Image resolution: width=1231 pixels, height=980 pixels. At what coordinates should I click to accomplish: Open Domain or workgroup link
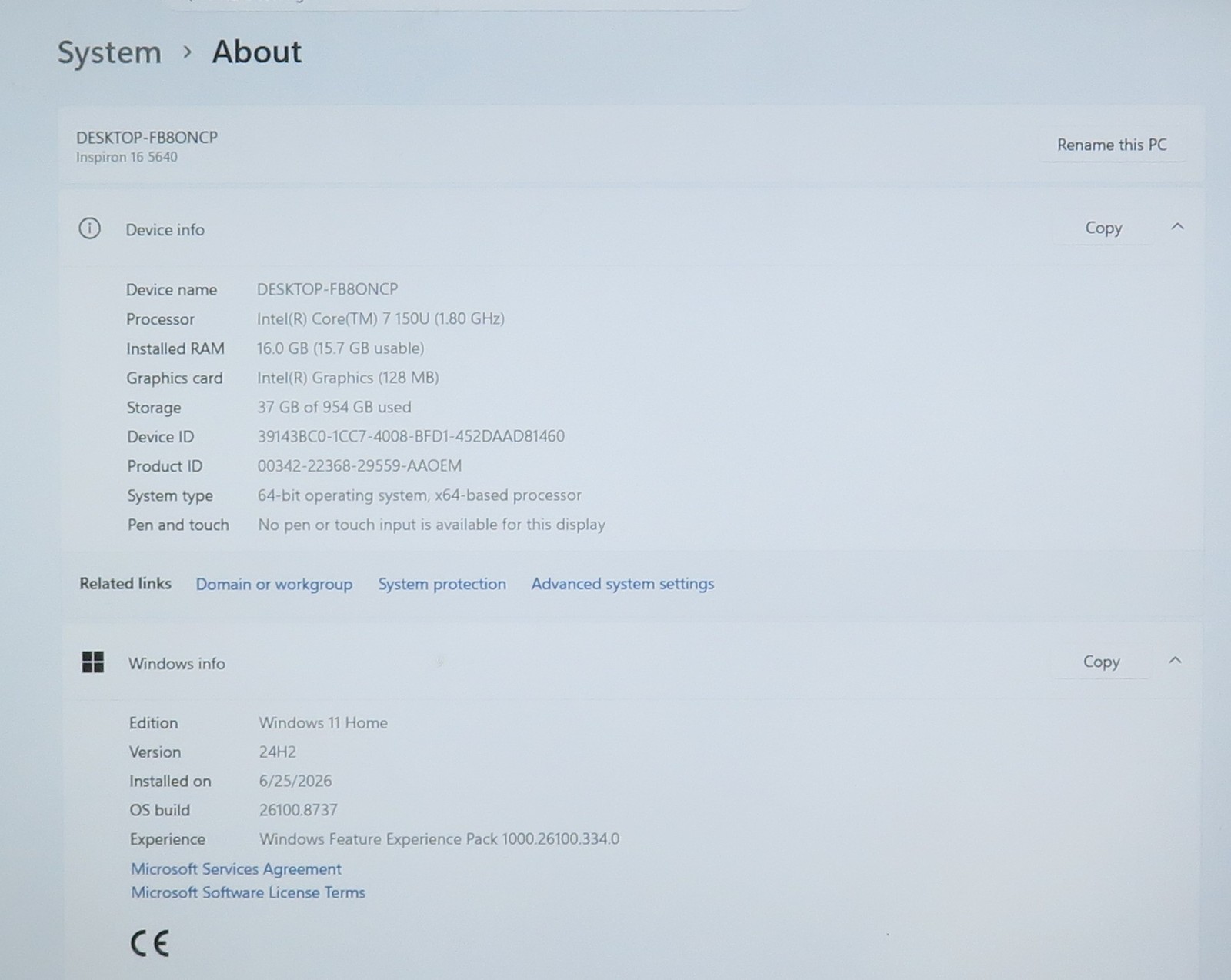point(274,584)
